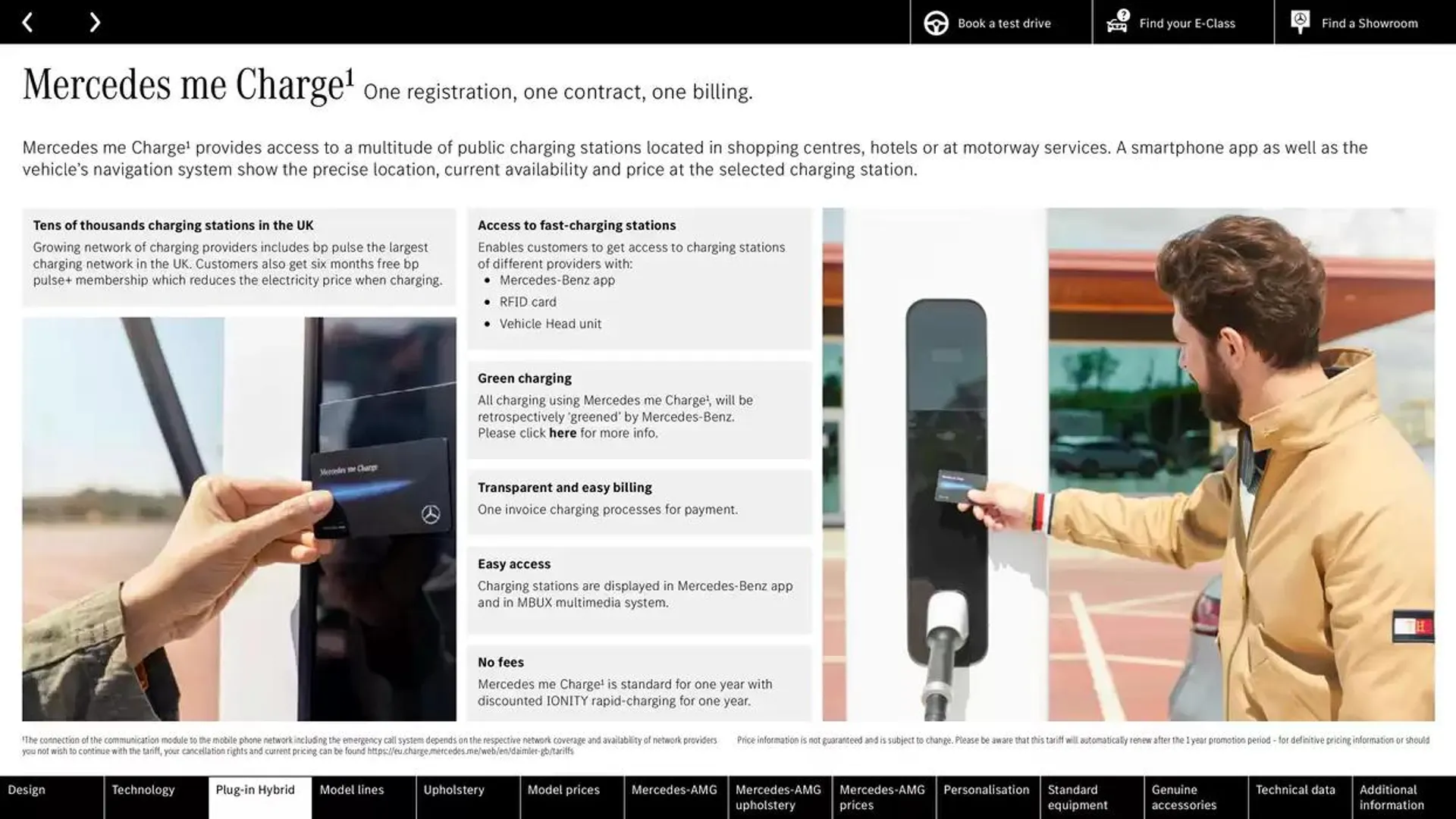Click the here link for green charging info
1456x819 pixels.
pyautogui.click(x=562, y=433)
